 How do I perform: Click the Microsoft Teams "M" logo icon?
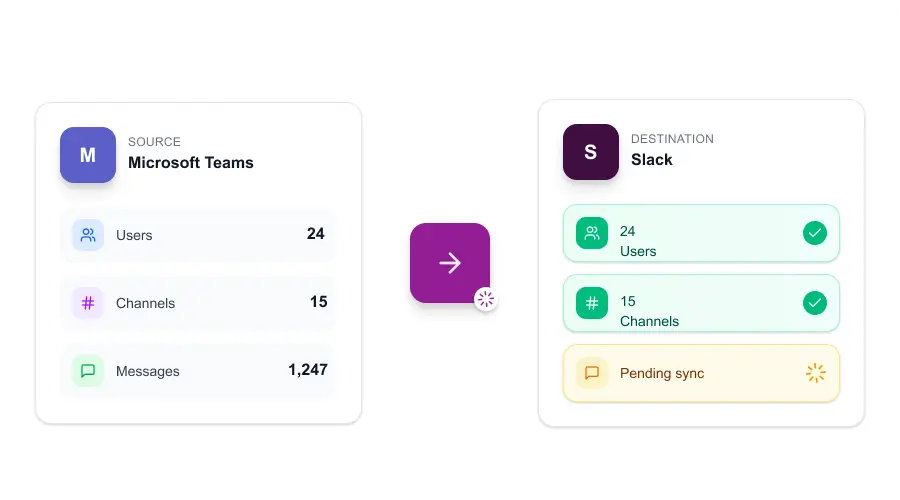pyautogui.click(x=88, y=155)
